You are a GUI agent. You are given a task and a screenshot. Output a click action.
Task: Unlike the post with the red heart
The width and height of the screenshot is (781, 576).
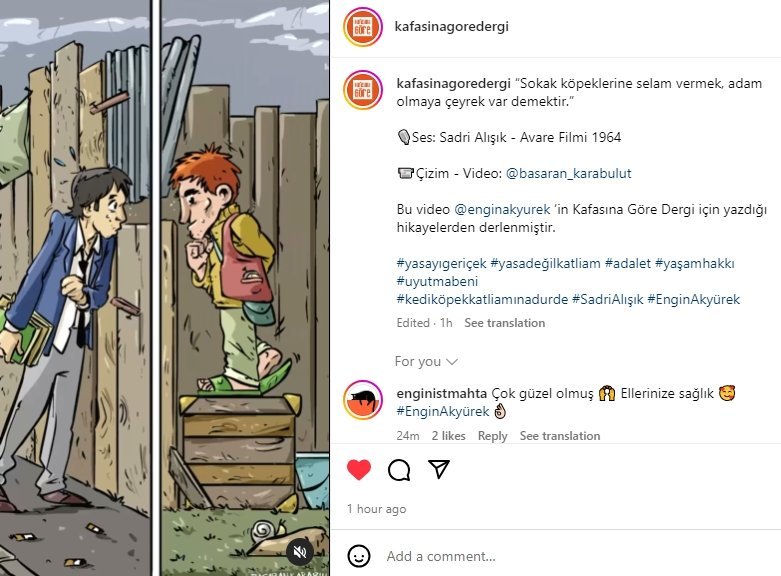(359, 469)
